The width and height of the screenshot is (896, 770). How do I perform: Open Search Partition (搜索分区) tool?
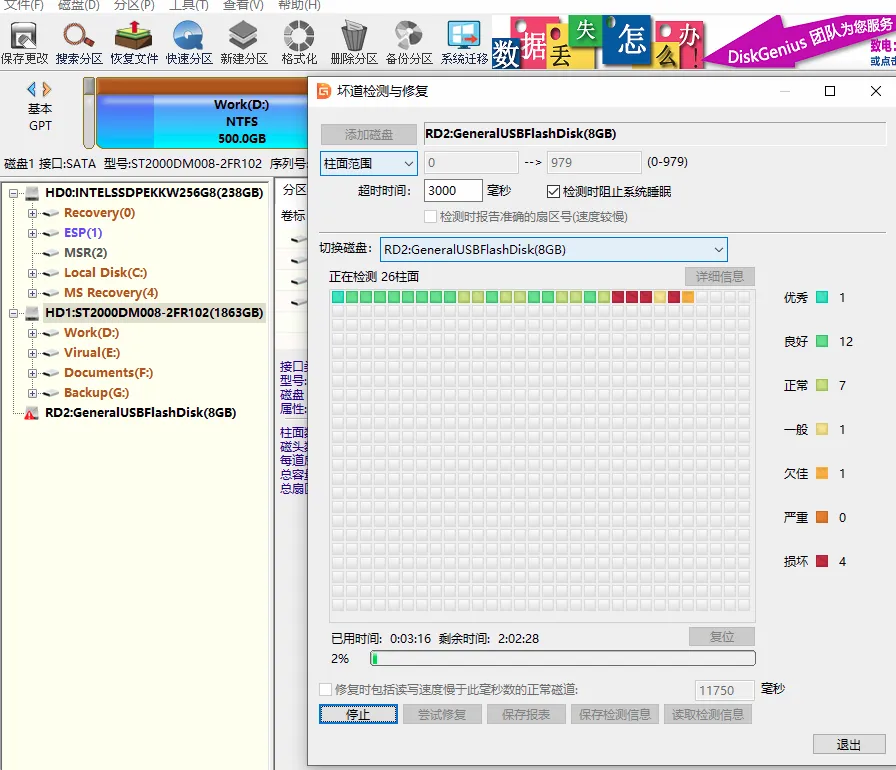click(x=79, y=43)
